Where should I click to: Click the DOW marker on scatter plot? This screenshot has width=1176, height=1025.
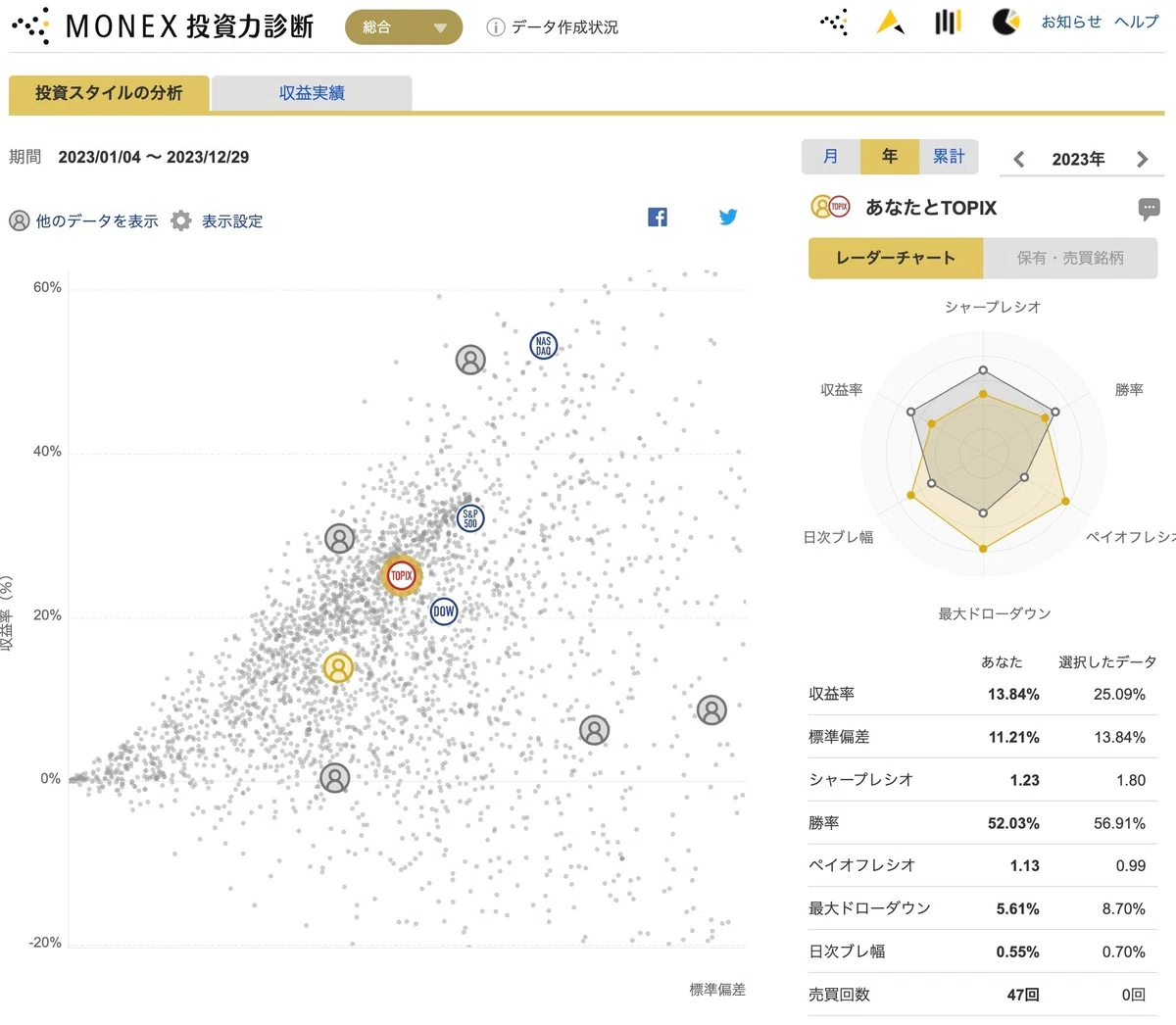[444, 611]
